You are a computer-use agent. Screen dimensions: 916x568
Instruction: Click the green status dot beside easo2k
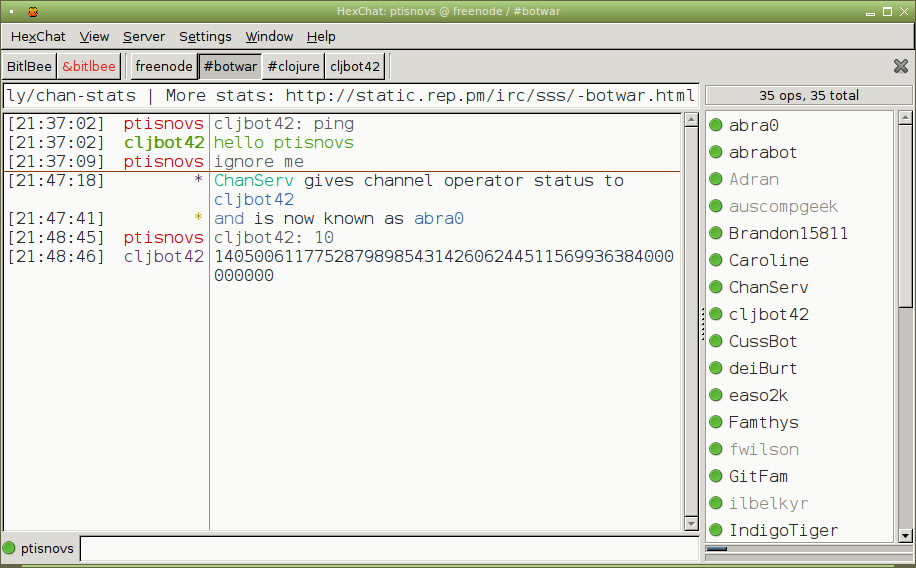716,394
